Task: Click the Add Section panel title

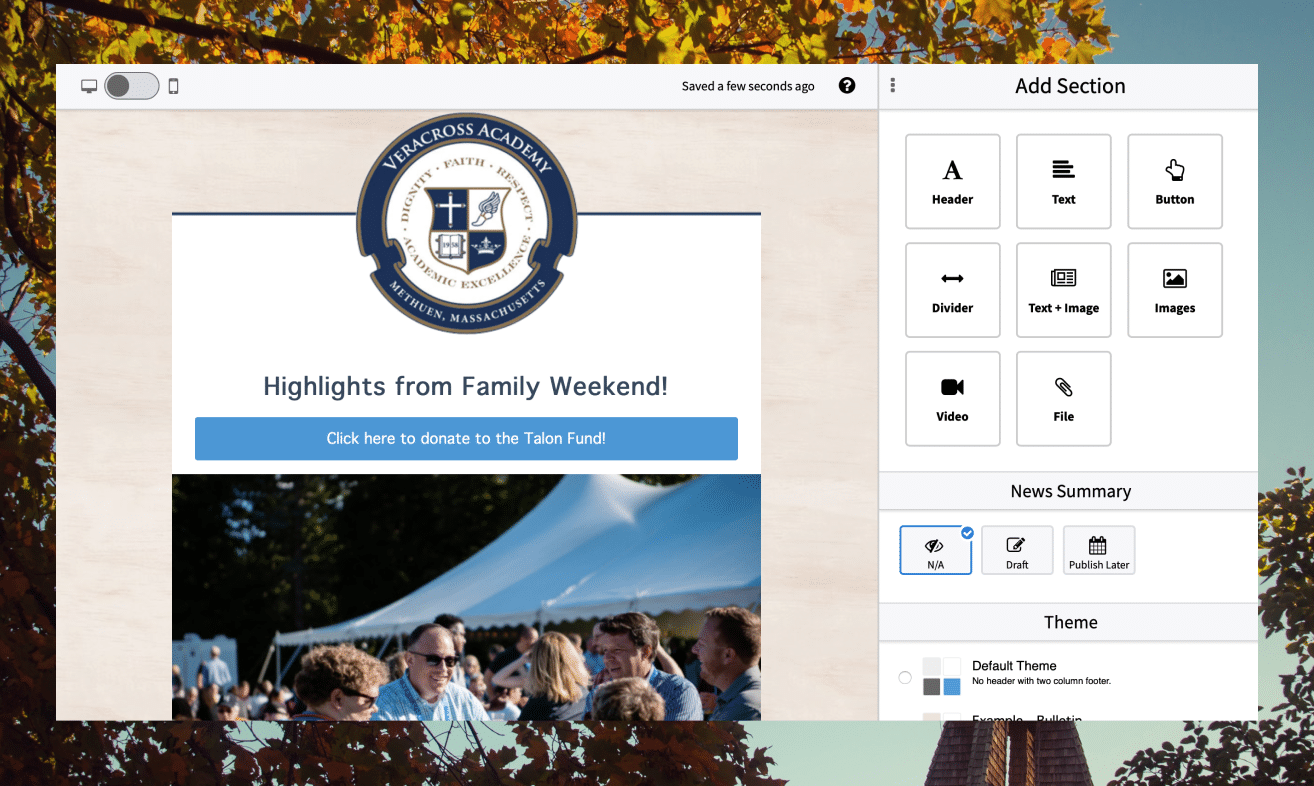Action: tap(1070, 86)
